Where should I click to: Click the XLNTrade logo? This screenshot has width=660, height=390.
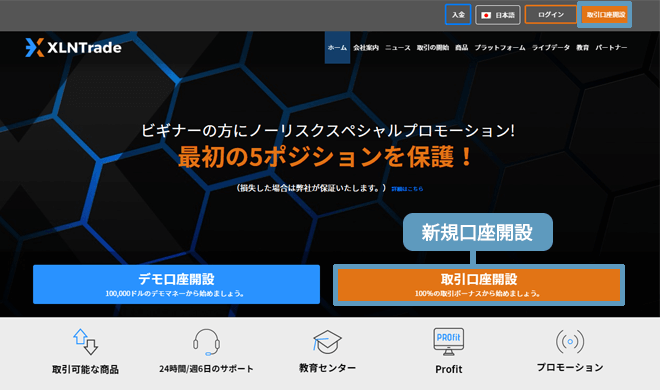[x=73, y=48]
